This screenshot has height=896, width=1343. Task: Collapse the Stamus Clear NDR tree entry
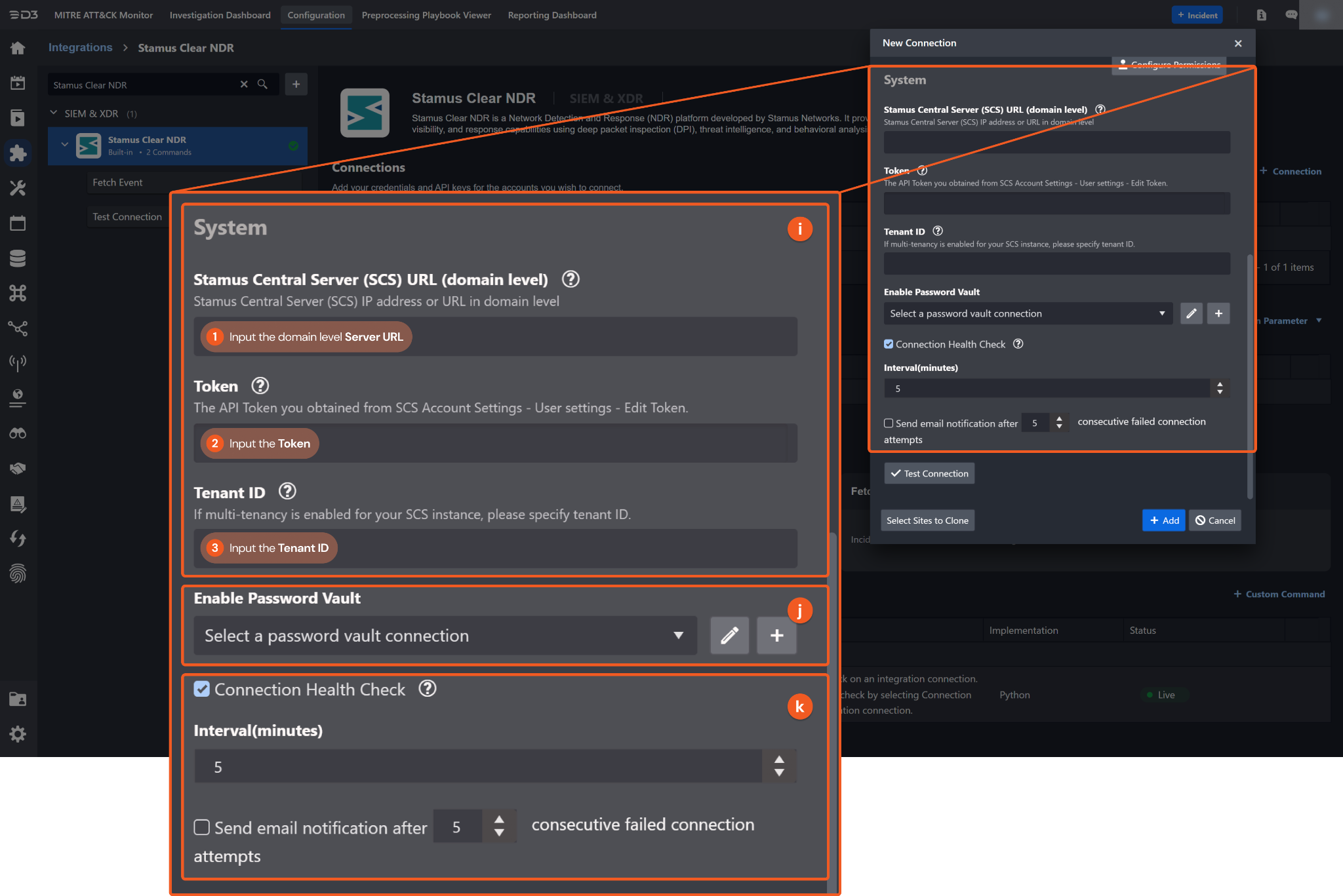64,144
